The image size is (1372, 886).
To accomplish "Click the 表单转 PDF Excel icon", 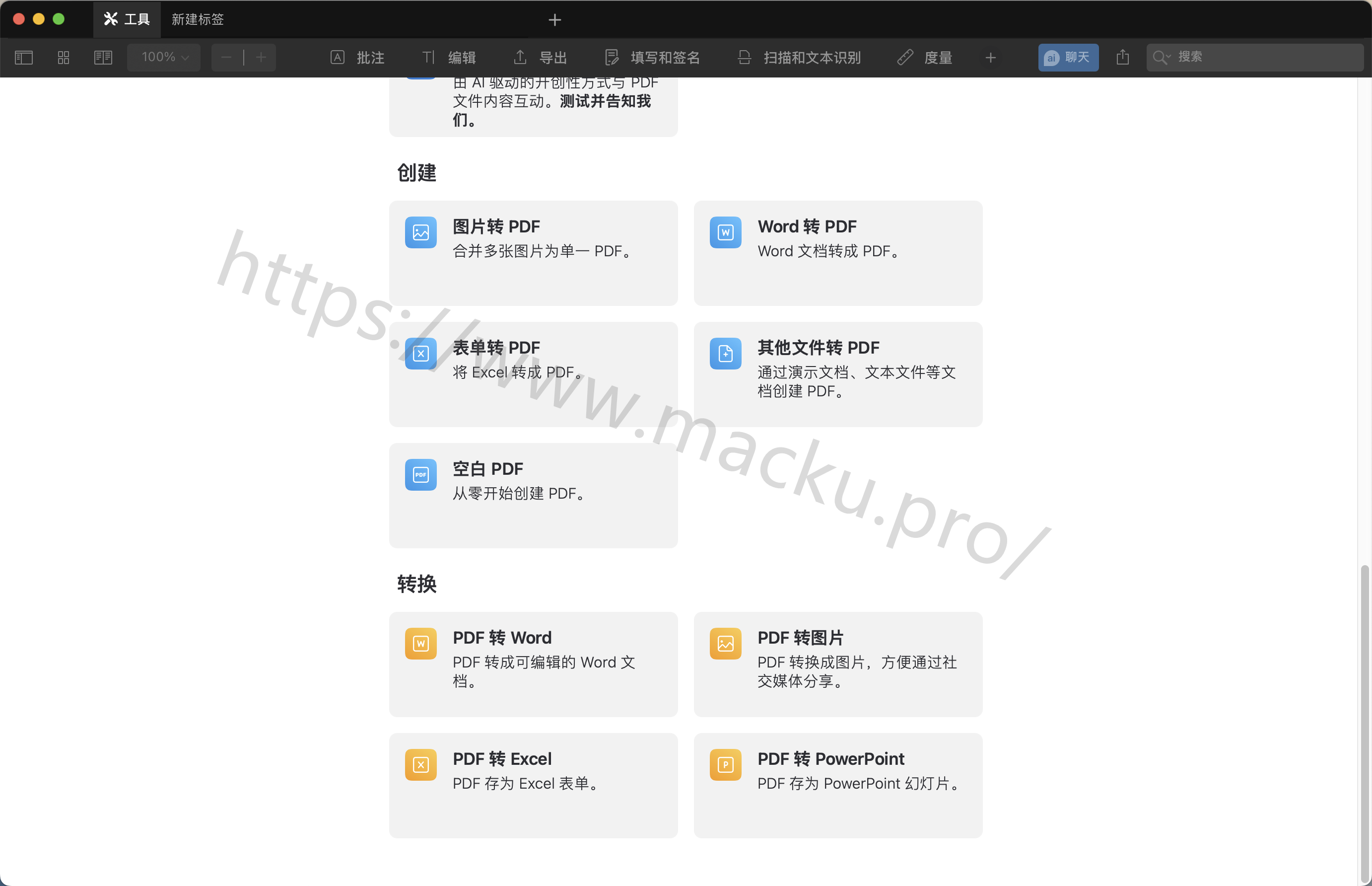I will click(x=420, y=353).
